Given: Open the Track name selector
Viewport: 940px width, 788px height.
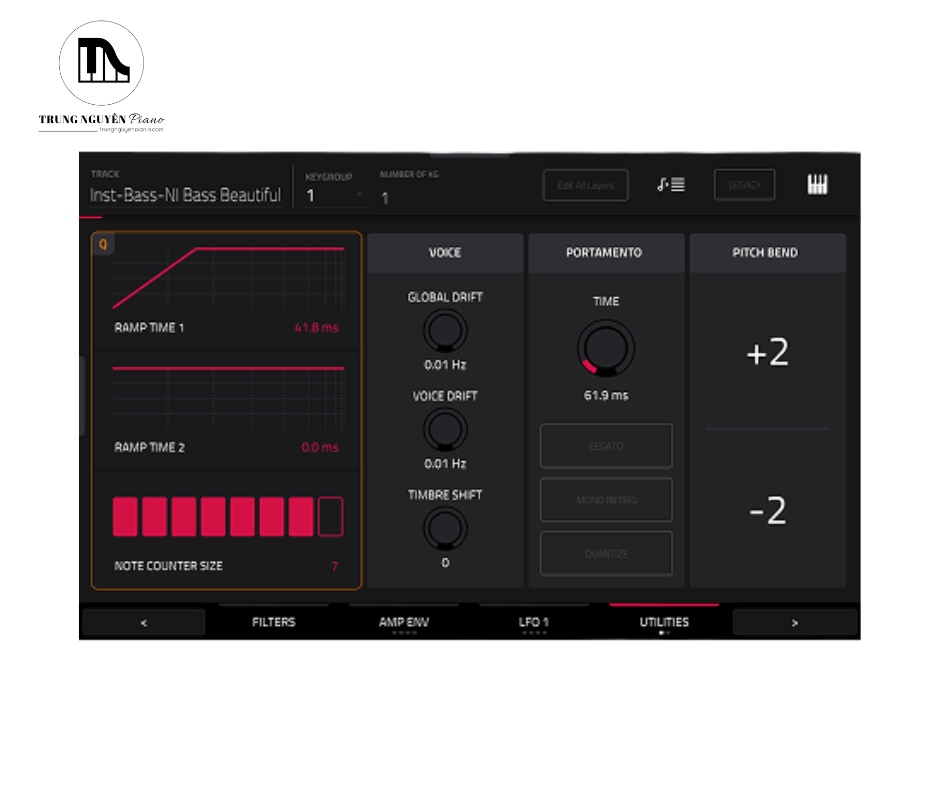Looking at the screenshot, I should pos(185,195).
